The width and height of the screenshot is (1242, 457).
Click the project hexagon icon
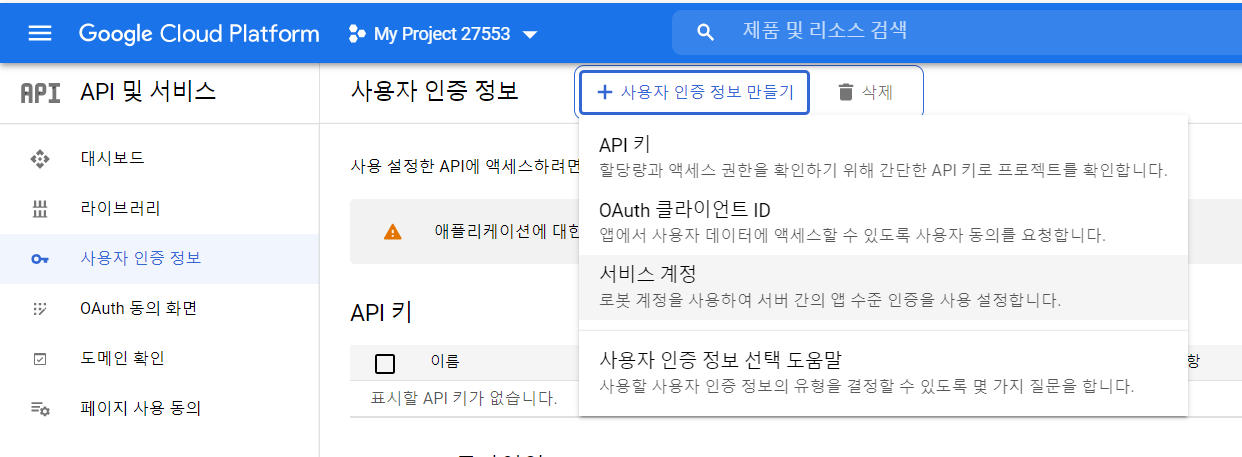coord(356,34)
